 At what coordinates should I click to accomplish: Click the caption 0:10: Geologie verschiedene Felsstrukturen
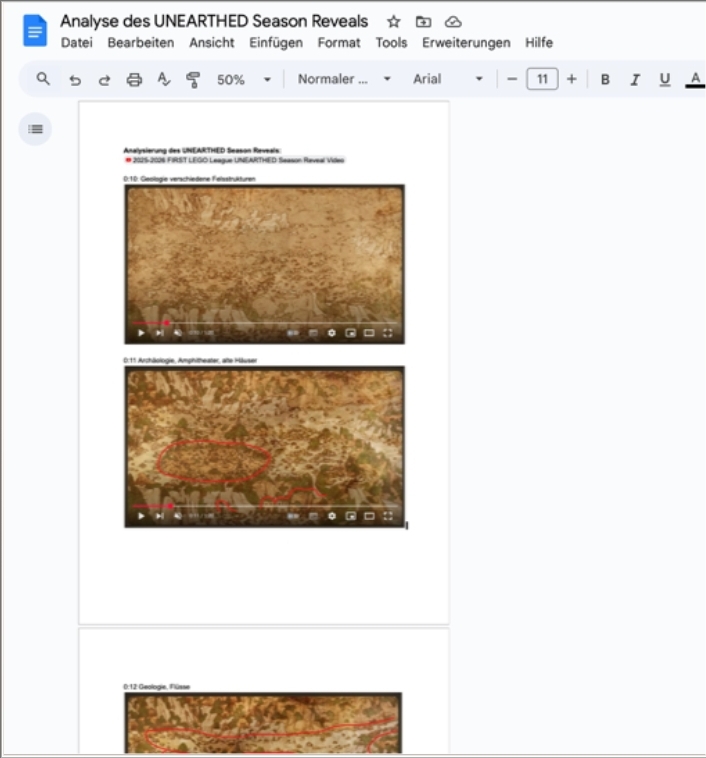189,179
